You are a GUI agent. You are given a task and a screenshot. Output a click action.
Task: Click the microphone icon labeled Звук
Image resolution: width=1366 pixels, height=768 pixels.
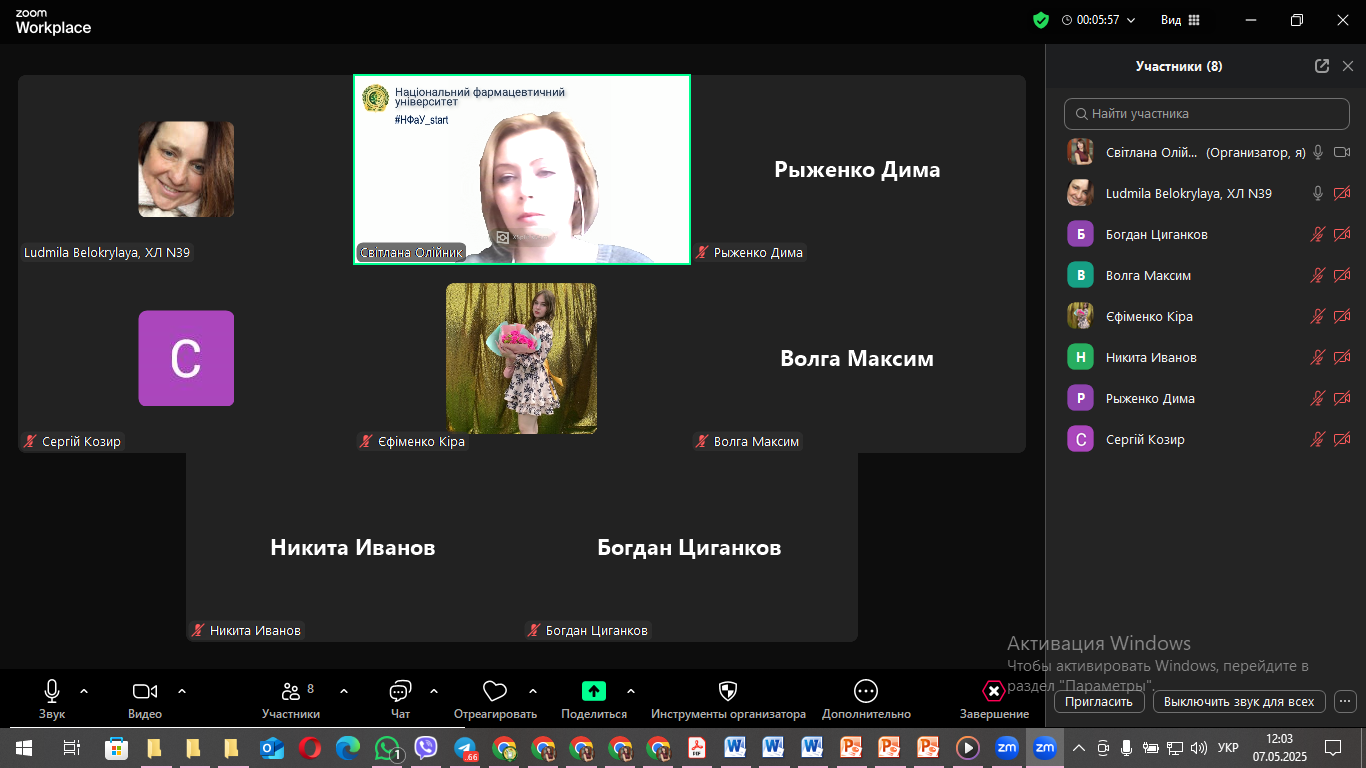(52, 691)
